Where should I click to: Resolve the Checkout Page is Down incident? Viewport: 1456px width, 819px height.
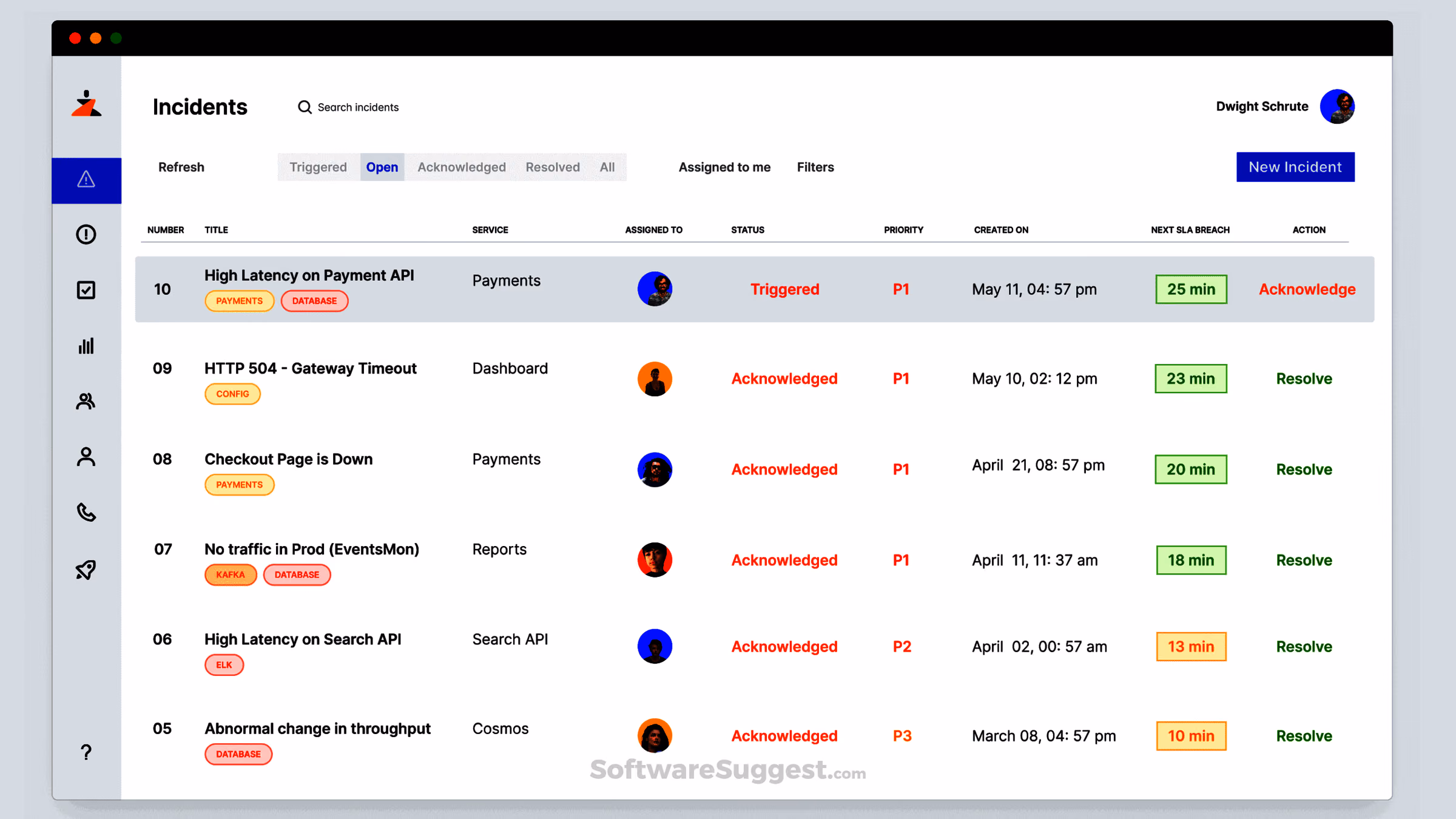click(1304, 470)
